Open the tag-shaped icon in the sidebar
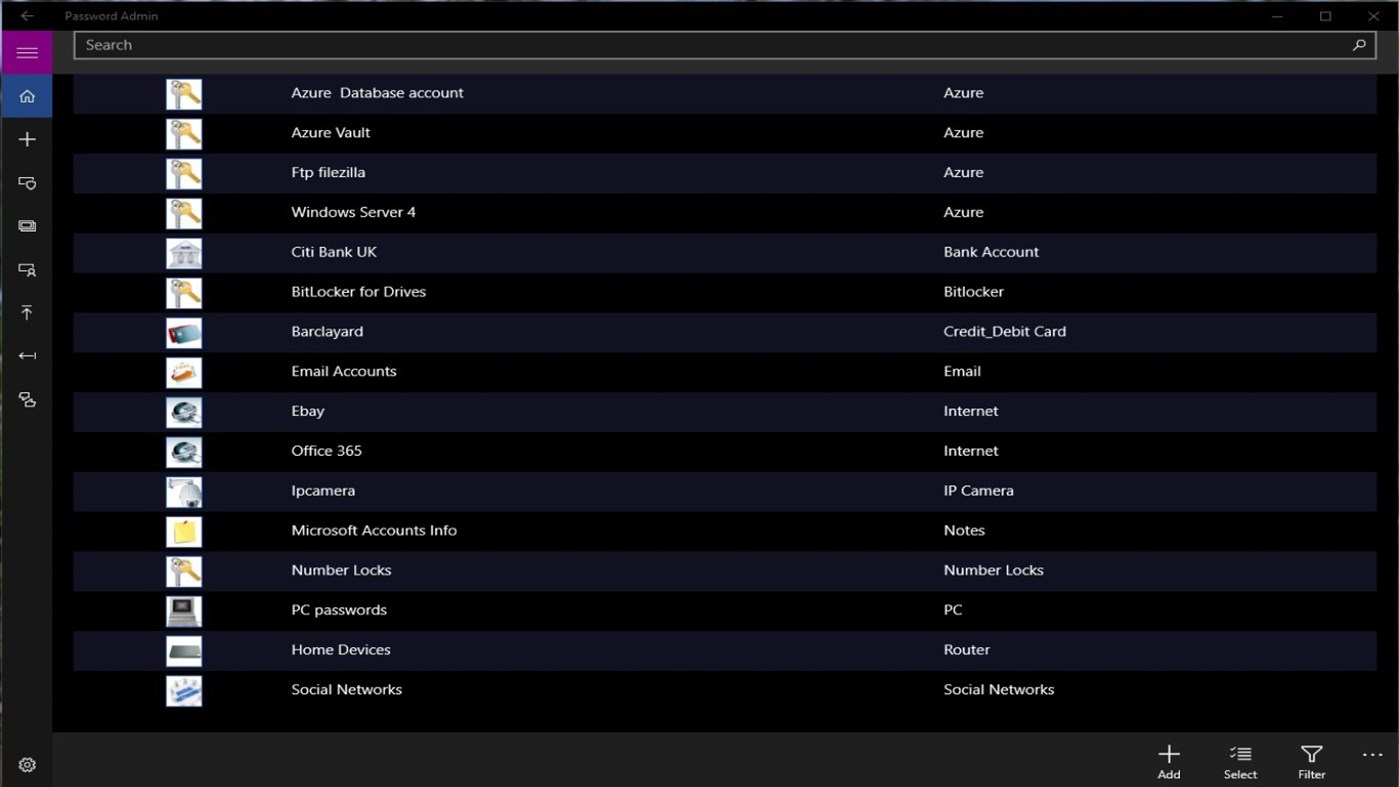The width and height of the screenshot is (1399, 787). tap(27, 183)
